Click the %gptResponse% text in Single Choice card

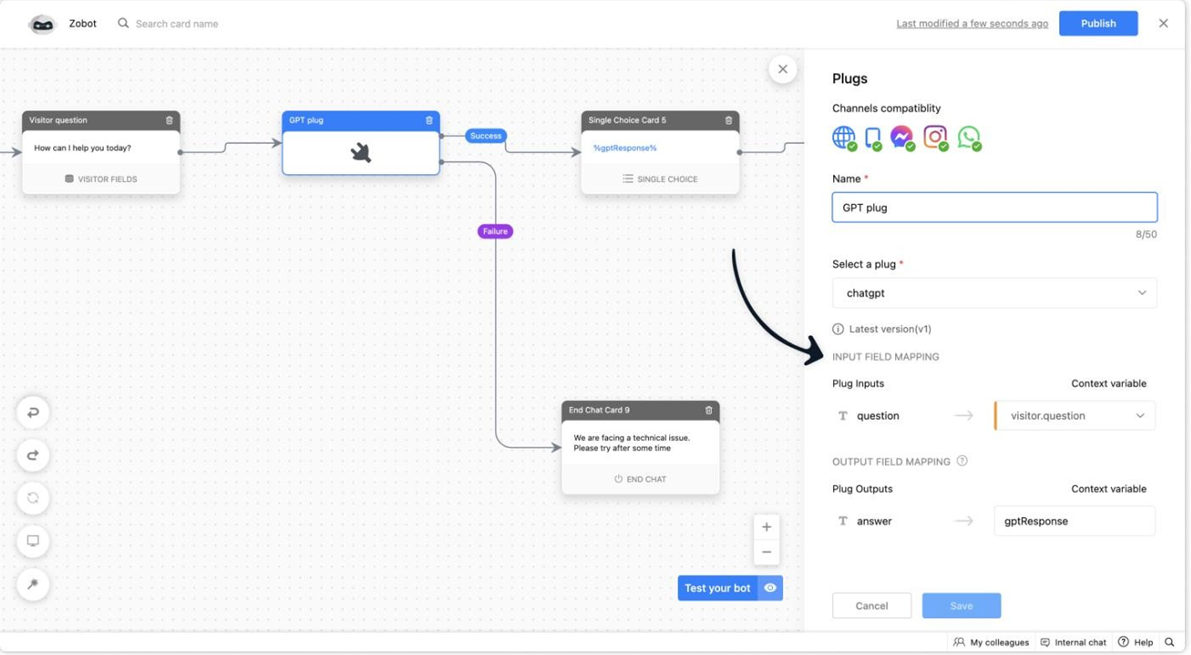click(625, 148)
